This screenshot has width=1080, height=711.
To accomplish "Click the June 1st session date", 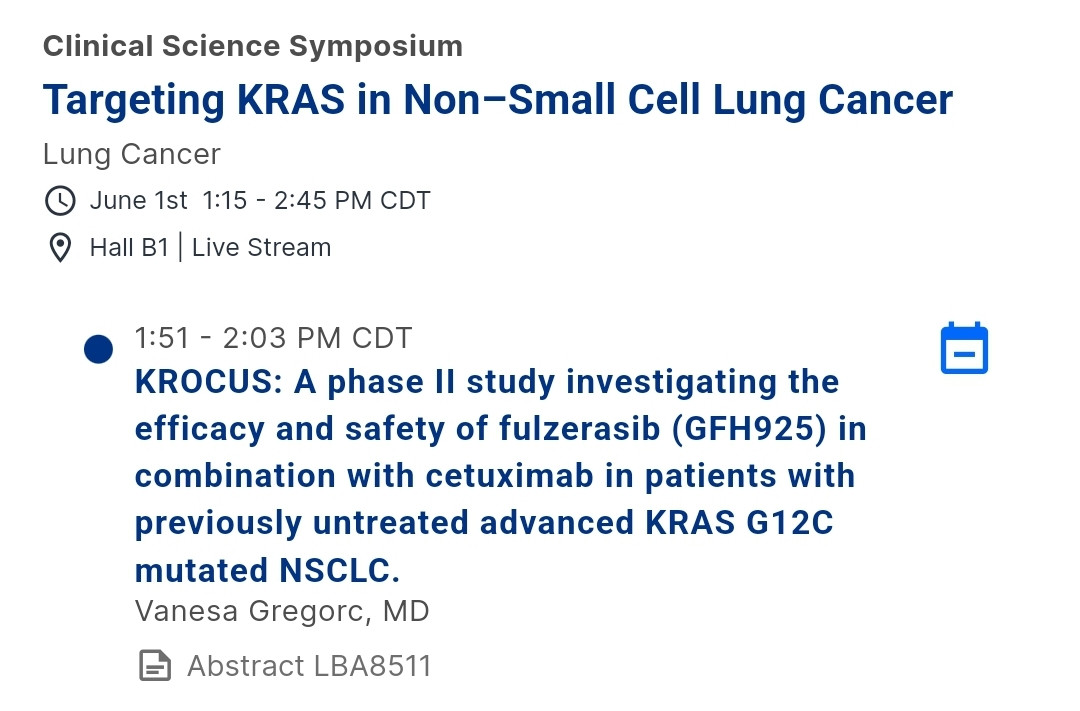I will pos(138,200).
